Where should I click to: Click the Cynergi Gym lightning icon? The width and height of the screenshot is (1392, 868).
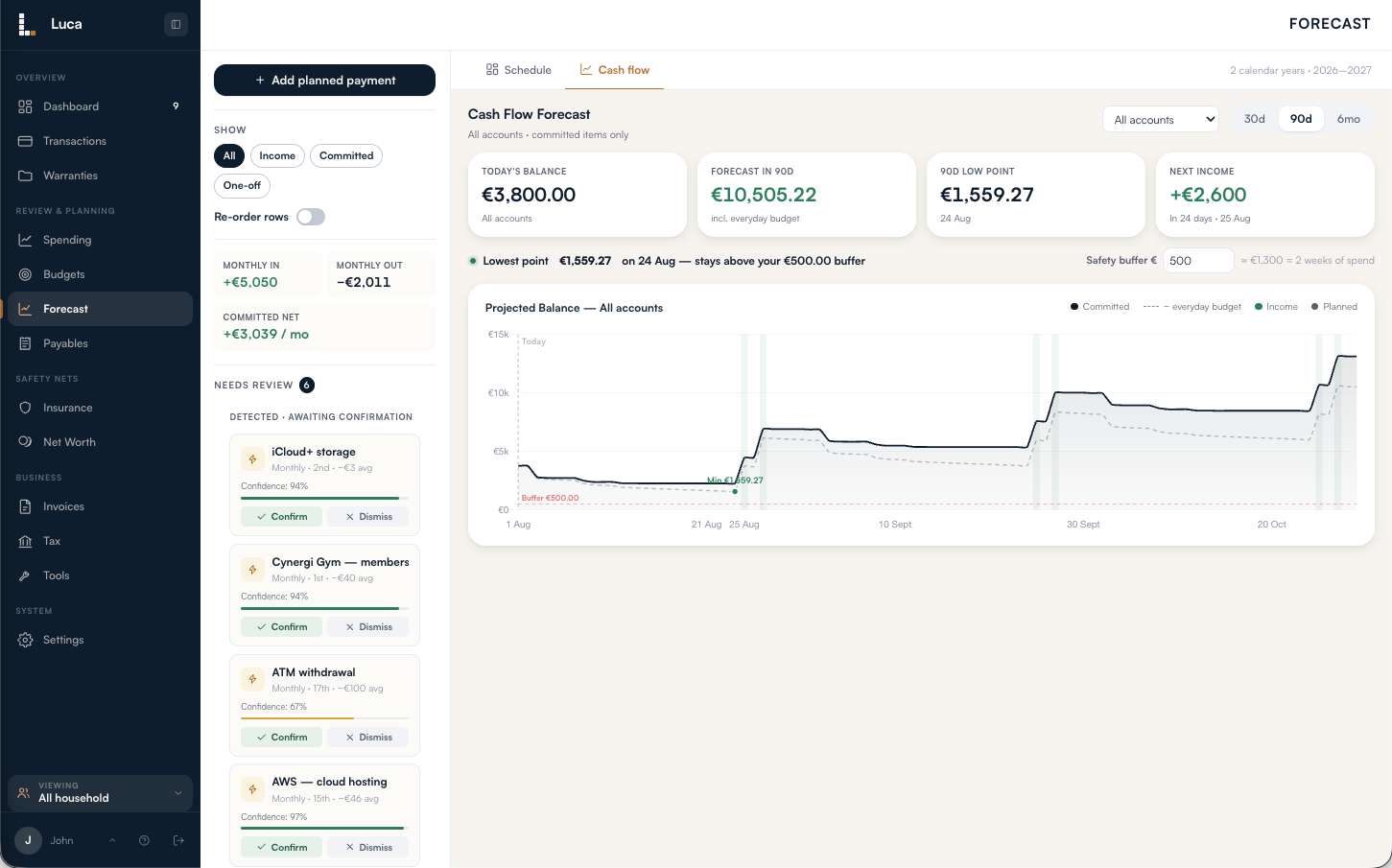[252, 570]
